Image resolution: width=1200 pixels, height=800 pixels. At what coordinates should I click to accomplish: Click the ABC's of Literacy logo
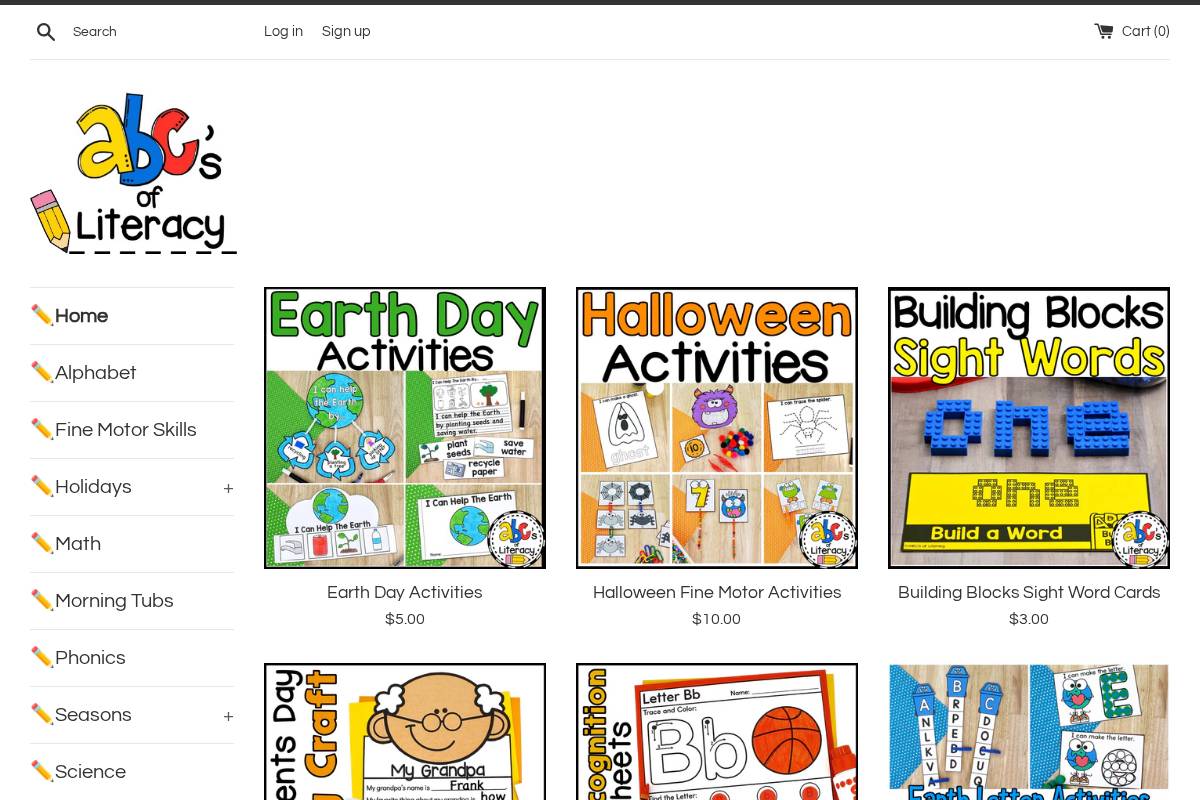coord(133,172)
